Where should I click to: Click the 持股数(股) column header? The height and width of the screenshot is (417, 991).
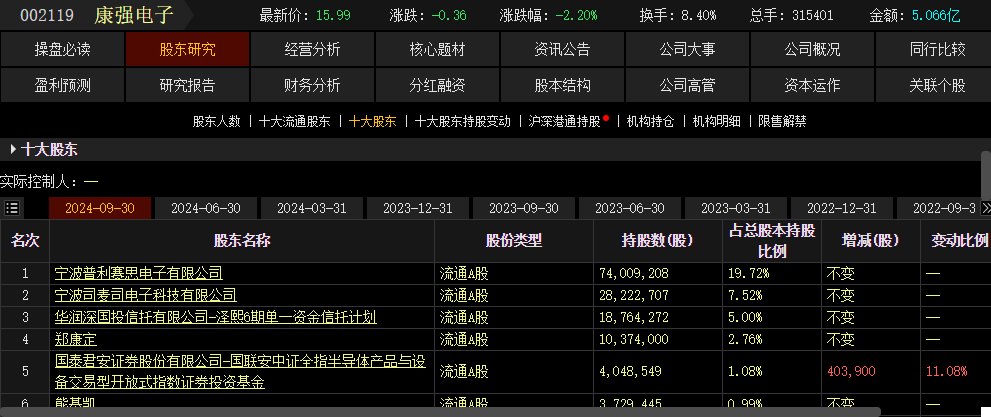[x=657, y=240]
